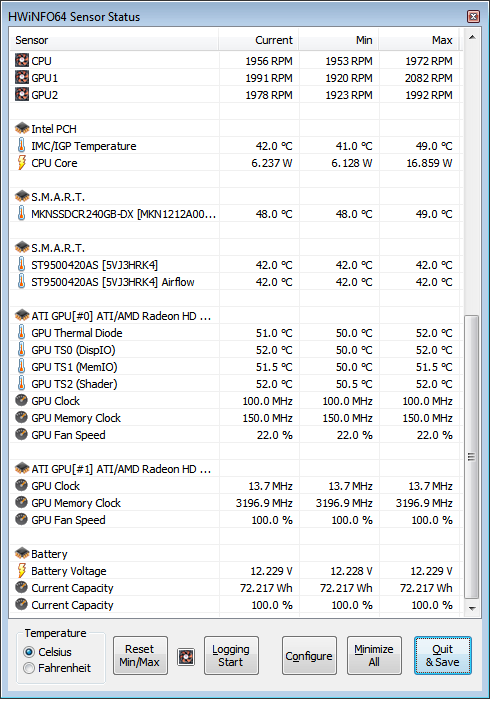Click the GPU Clock gauge icon under GPU[#0]
Viewport: 491px width, 701px height.
point(21,400)
